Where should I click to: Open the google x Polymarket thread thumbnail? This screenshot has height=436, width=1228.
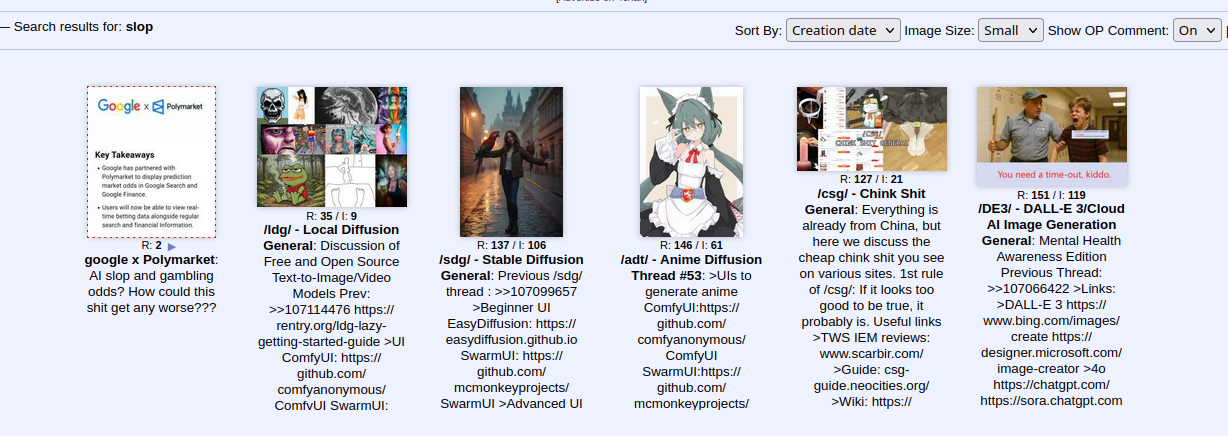click(151, 162)
